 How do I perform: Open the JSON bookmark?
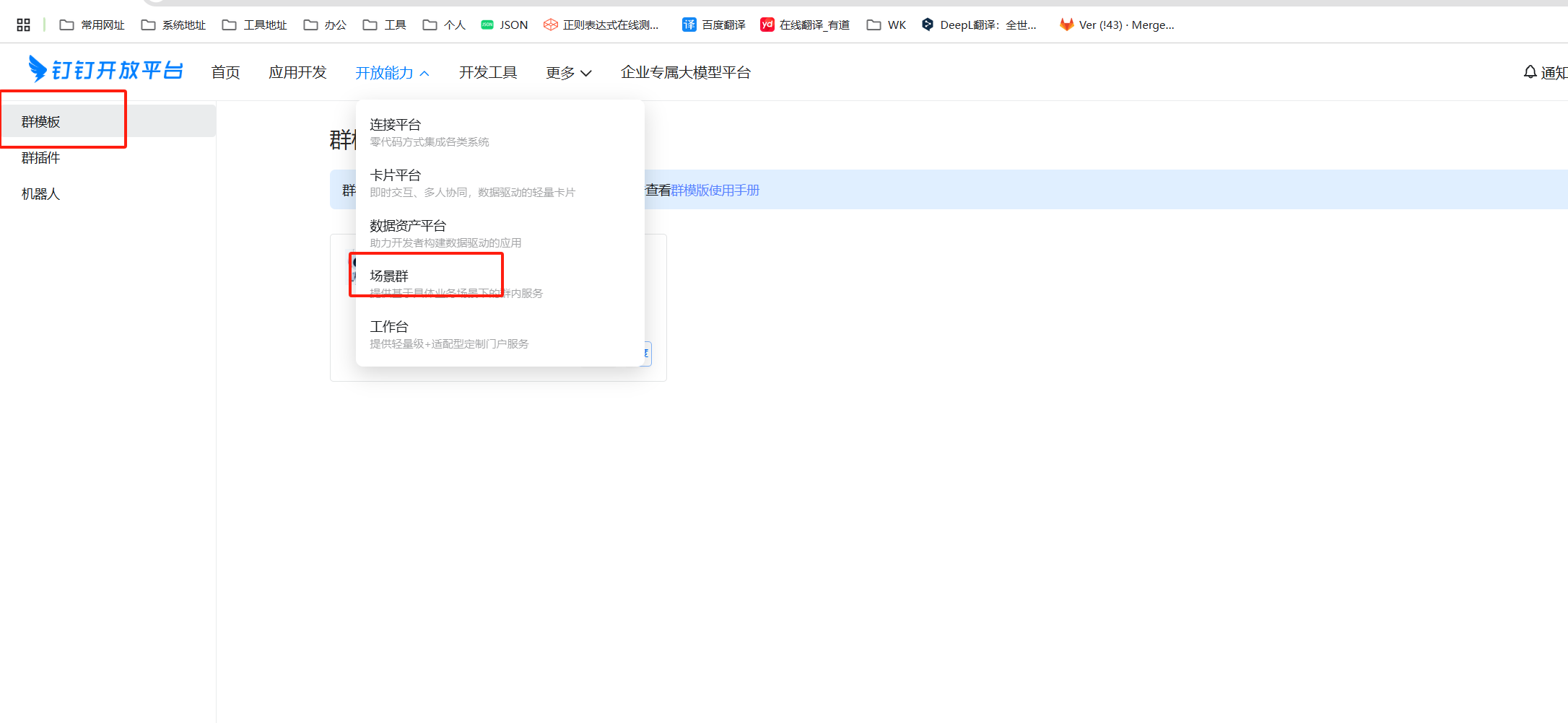click(x=504, y=25)
